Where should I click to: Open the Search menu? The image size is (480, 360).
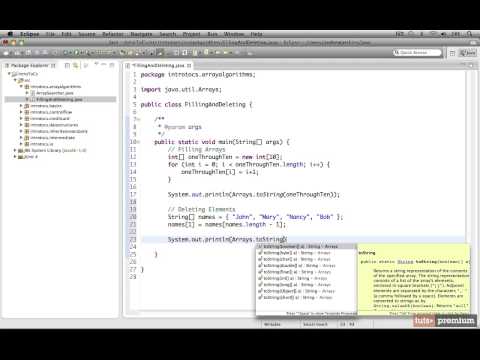click(x=168, y=34)
